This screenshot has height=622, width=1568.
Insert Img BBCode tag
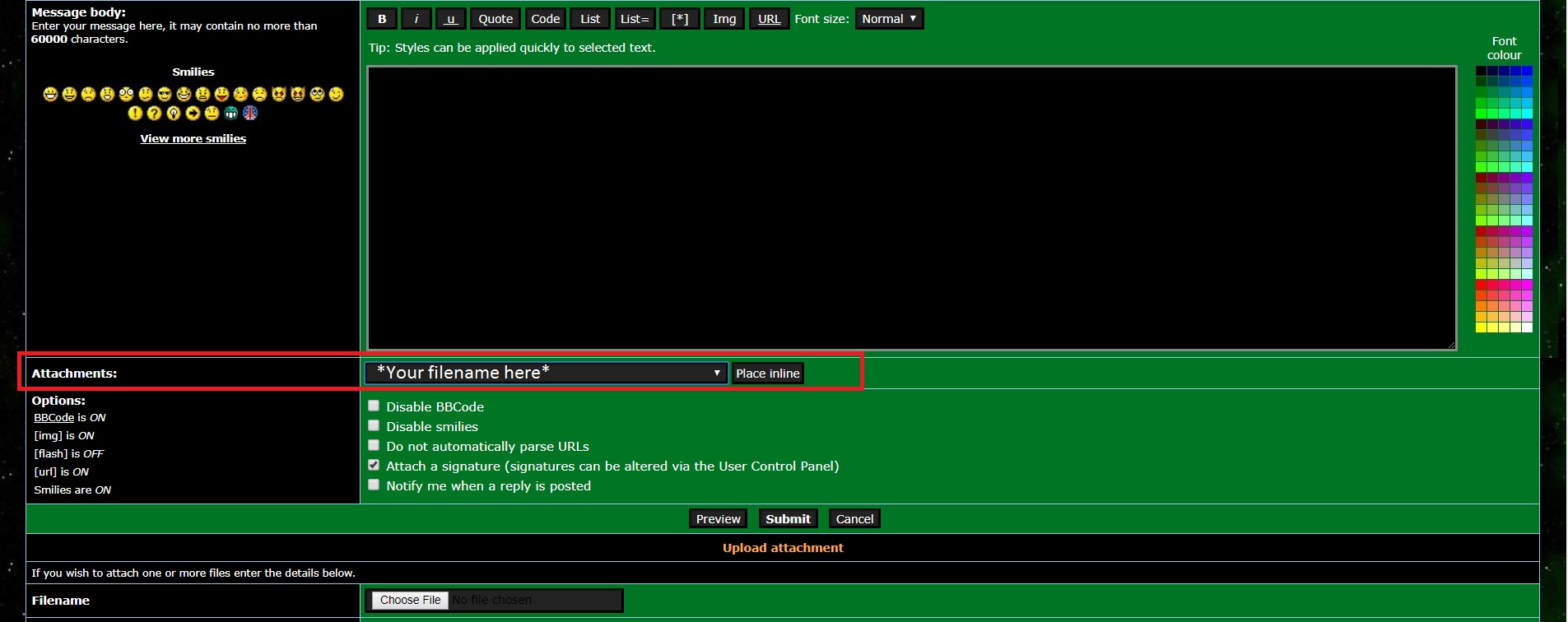pos(724,19)
